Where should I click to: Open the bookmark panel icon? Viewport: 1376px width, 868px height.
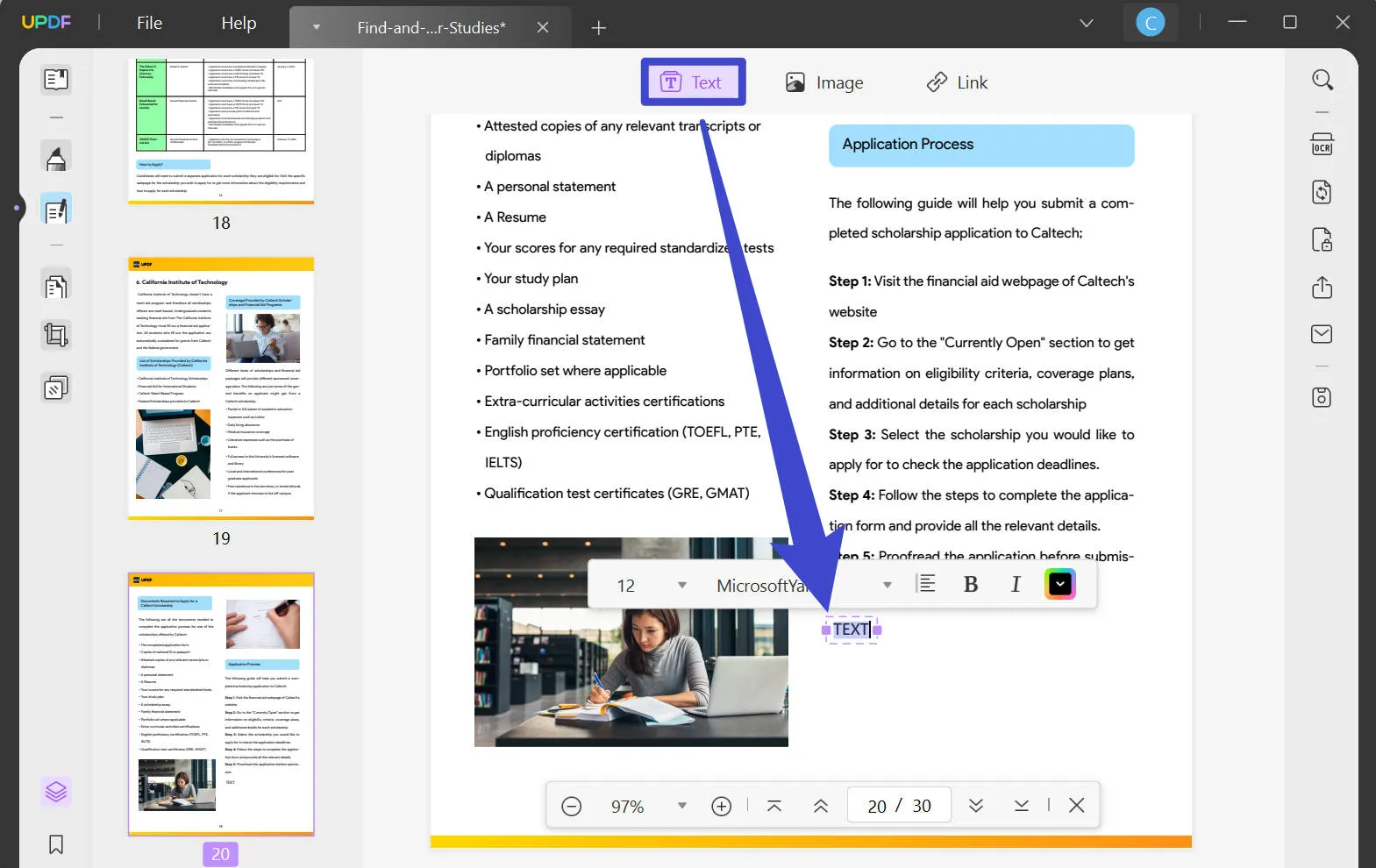(56, 844)
